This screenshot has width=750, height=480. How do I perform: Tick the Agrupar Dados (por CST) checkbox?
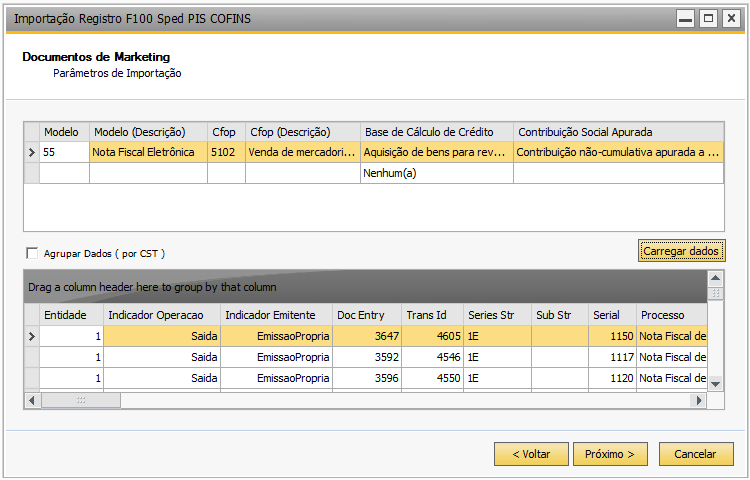(x=32, y=253)
